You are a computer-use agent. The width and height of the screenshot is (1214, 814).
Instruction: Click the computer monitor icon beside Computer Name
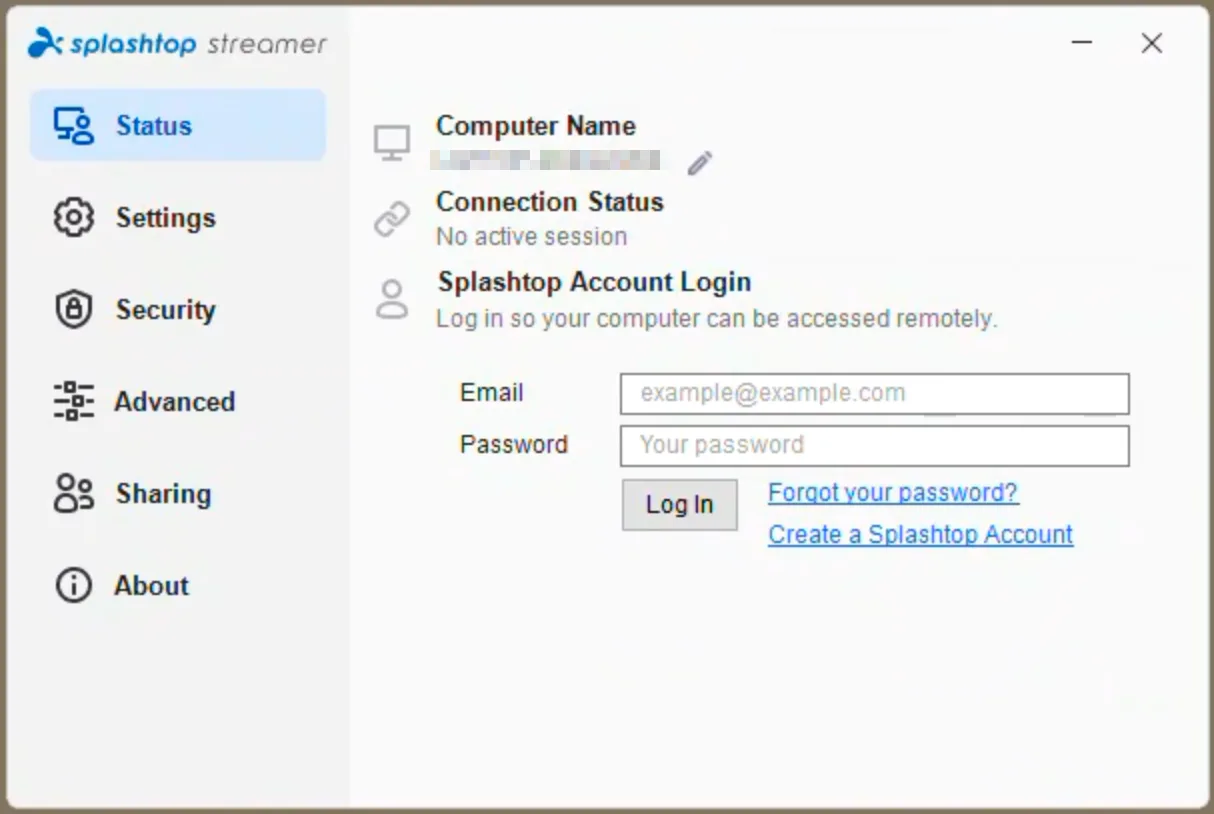click(392, 143)
